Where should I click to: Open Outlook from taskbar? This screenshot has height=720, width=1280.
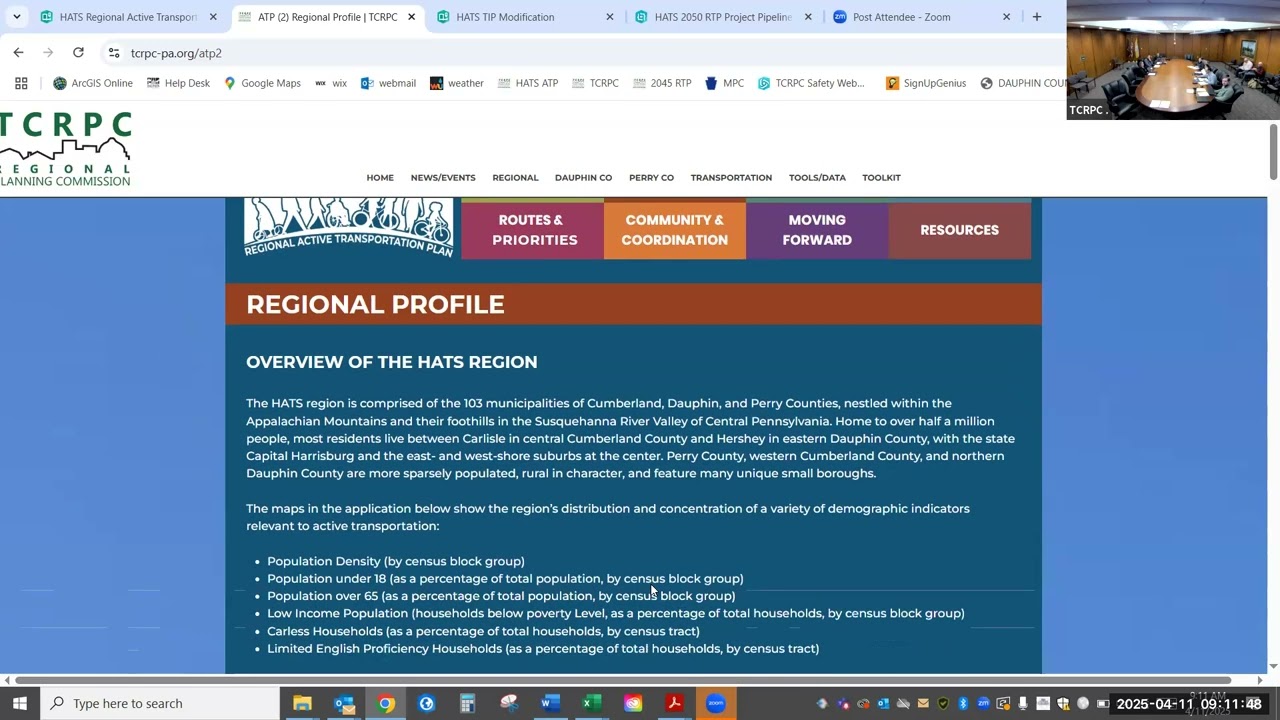[344, 703]
